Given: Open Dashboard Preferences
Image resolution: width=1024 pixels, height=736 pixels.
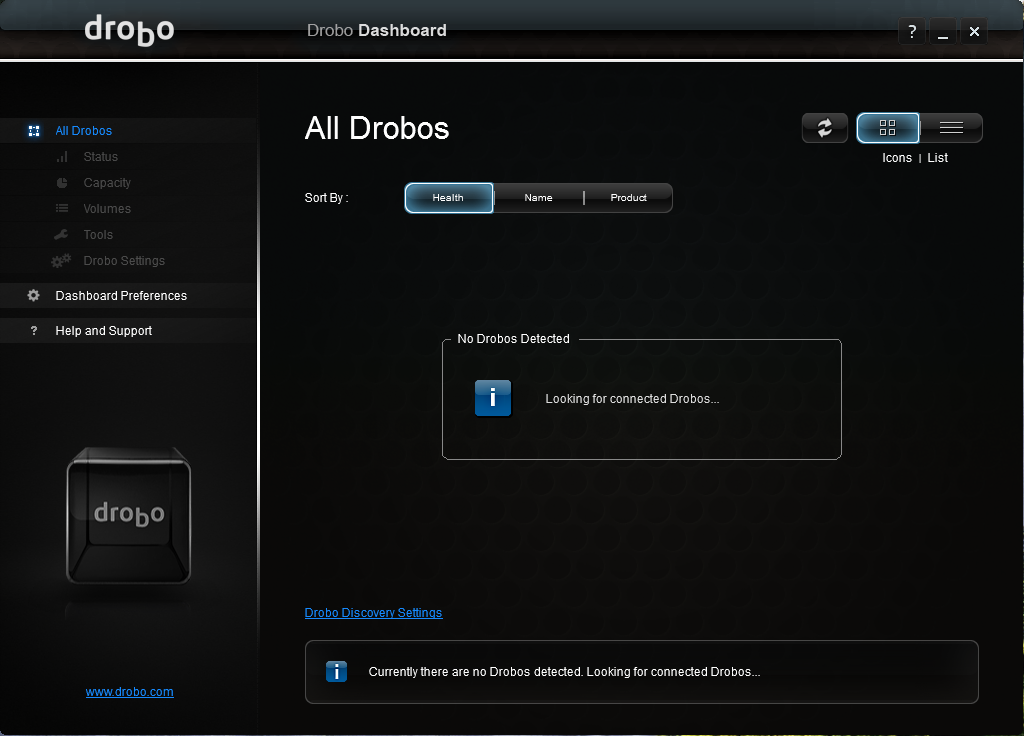Looking at the screenshot, I should (x=121, y=296).
